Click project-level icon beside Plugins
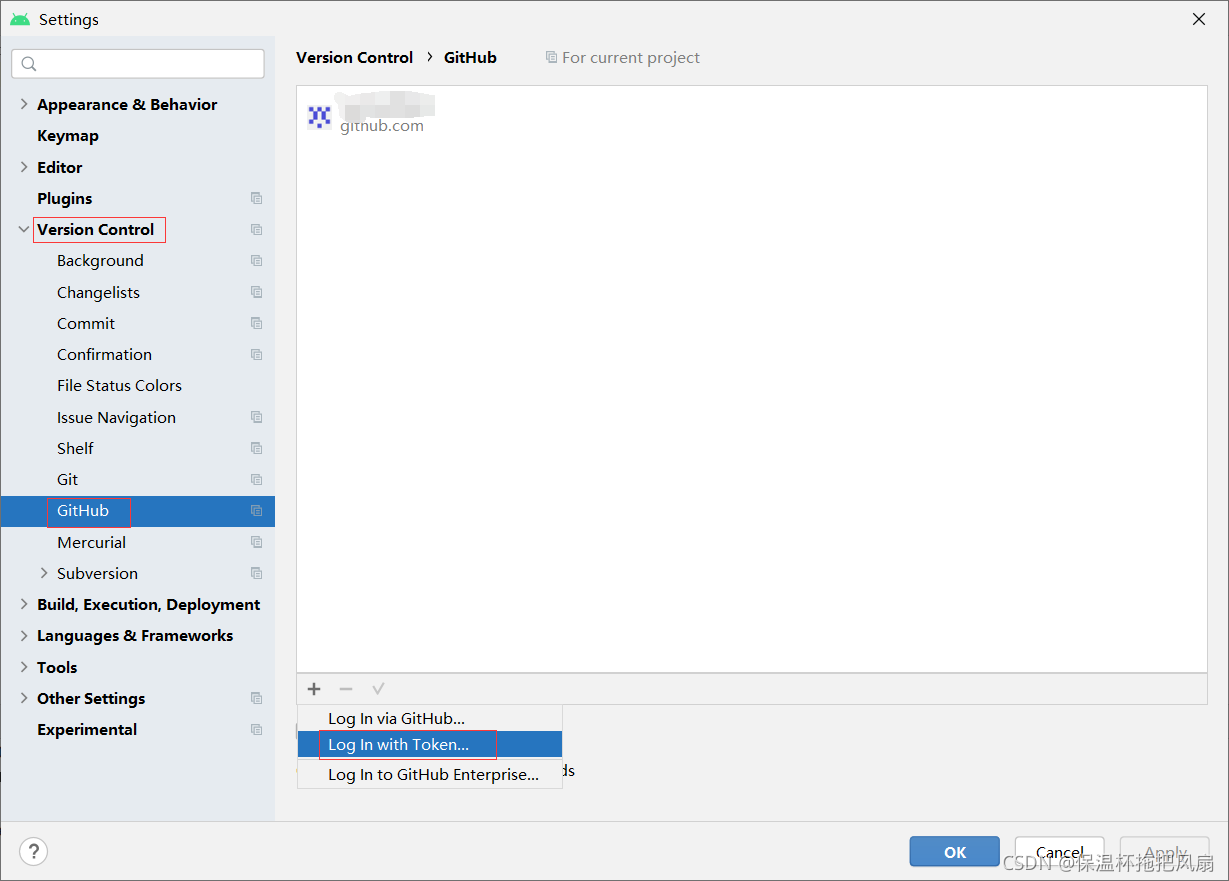This screenshot has height=881, width=1229. point(257,198)
